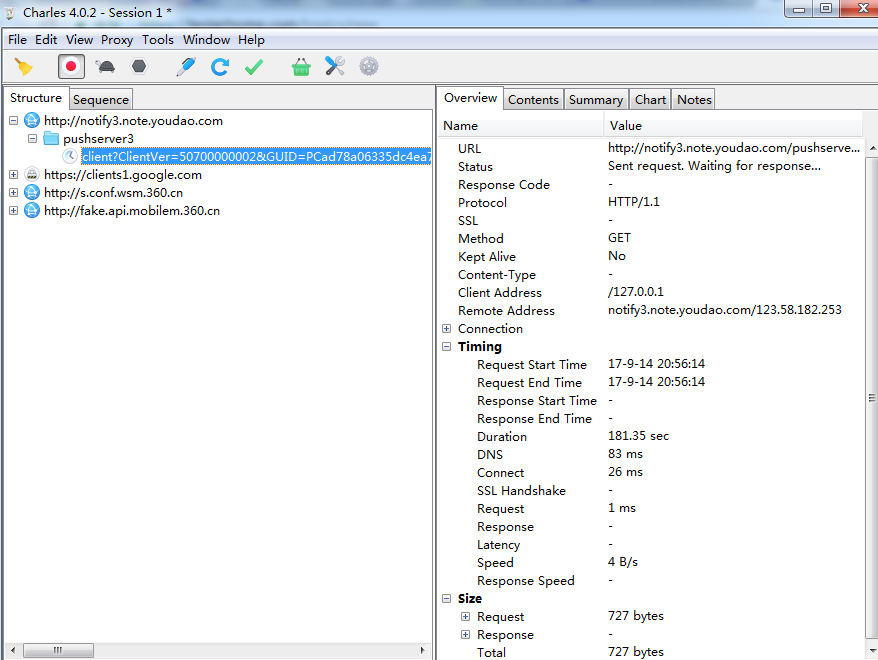Toggle the red Record button
This screenshot has width=878, height=660.
[71, 67]
